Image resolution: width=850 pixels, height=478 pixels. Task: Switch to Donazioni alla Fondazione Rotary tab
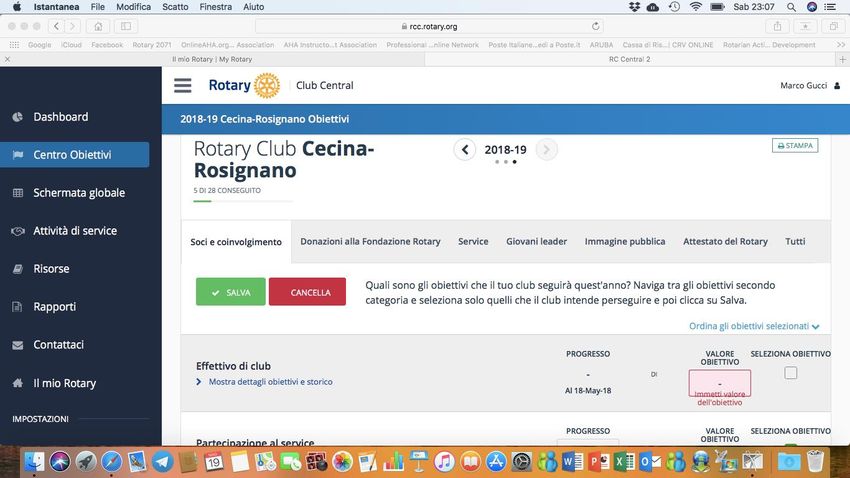pos(370,242)
